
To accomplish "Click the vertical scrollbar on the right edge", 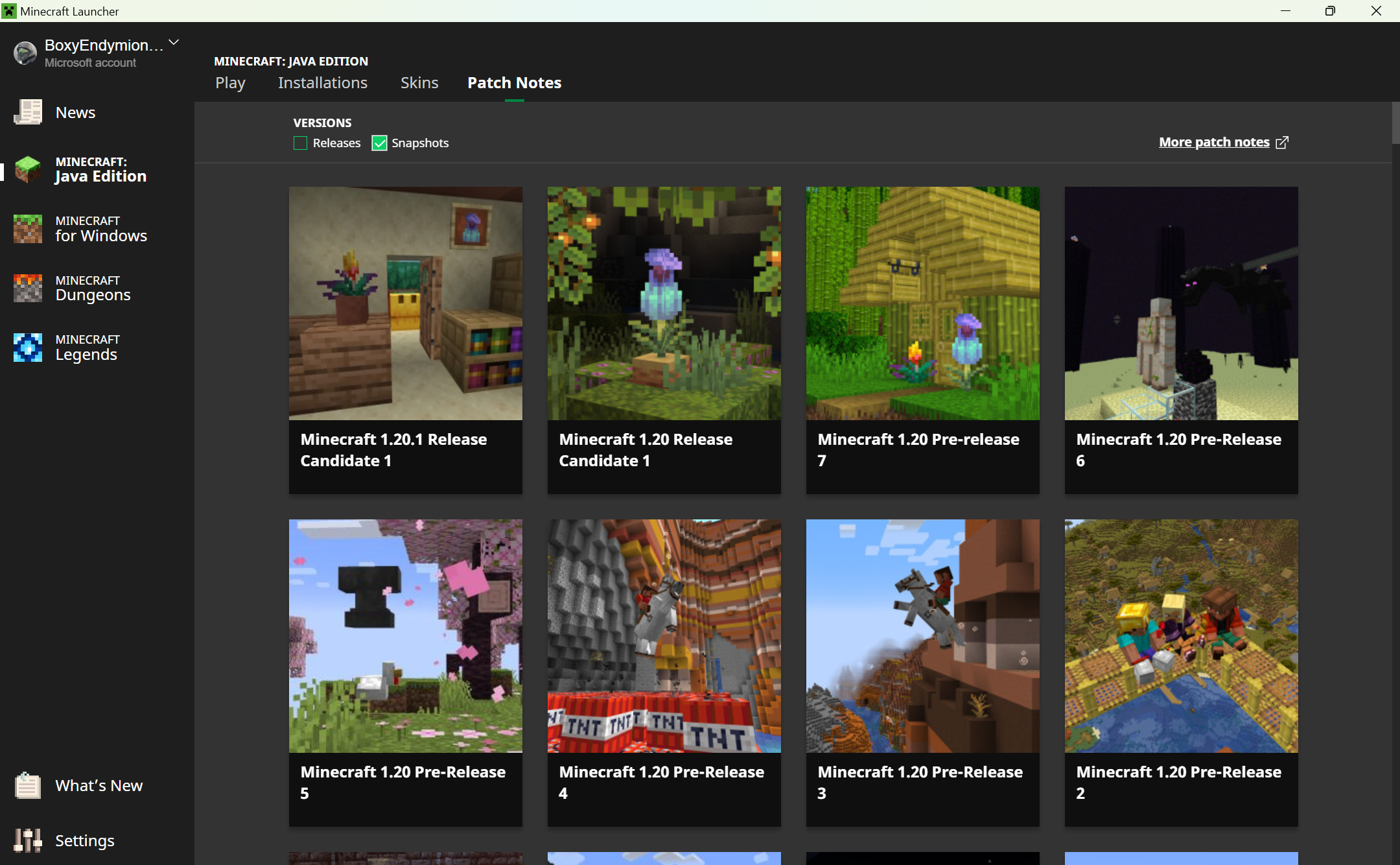I will [x=1395, y=123].
